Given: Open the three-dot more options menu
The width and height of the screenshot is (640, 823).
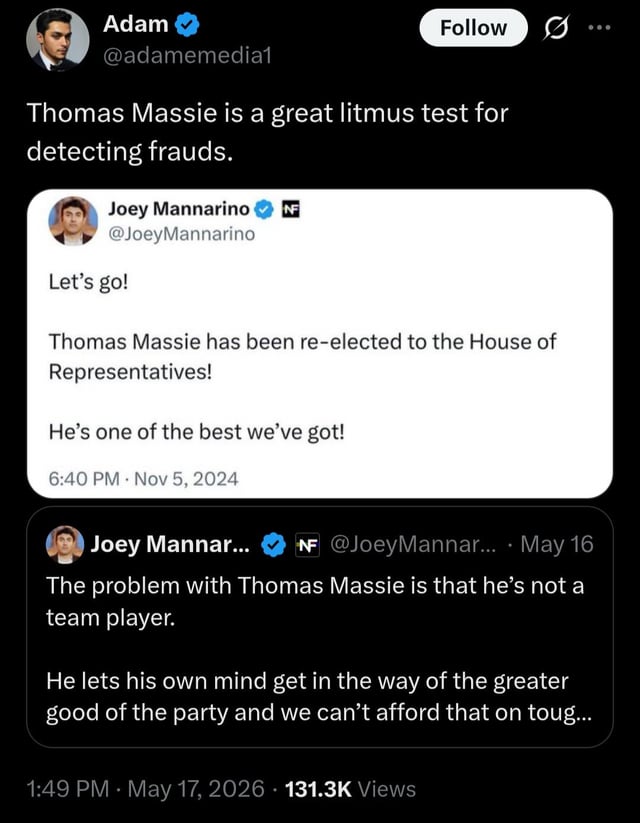Looking at the screenshot, I should point(600,28).
